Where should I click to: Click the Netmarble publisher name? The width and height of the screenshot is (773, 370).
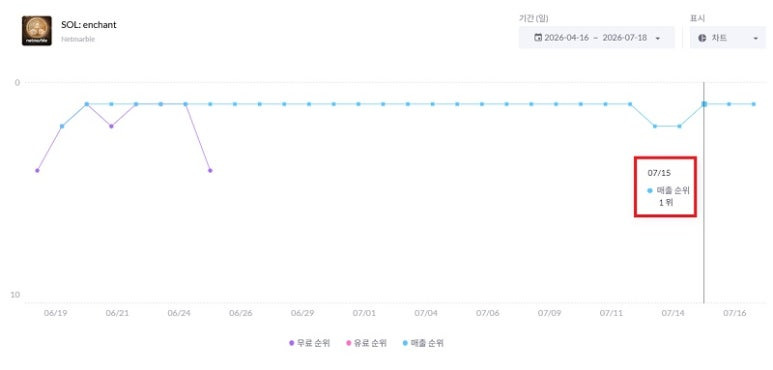(x=78, y=39)
